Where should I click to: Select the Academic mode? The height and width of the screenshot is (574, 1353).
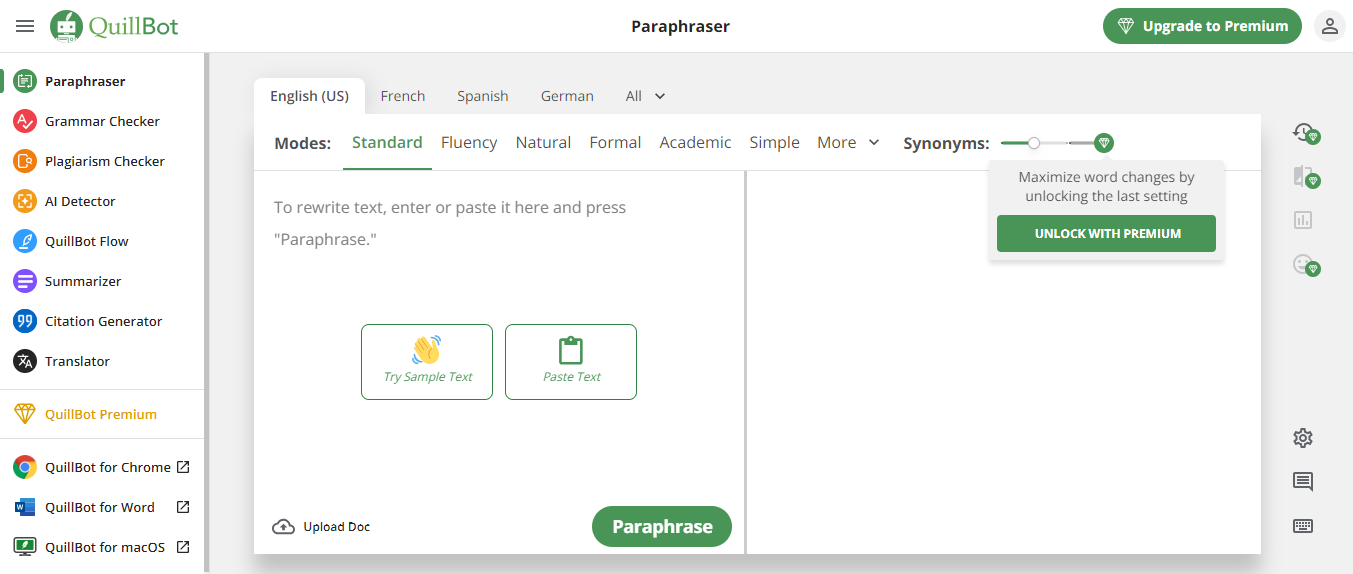(x=695, y=143)
